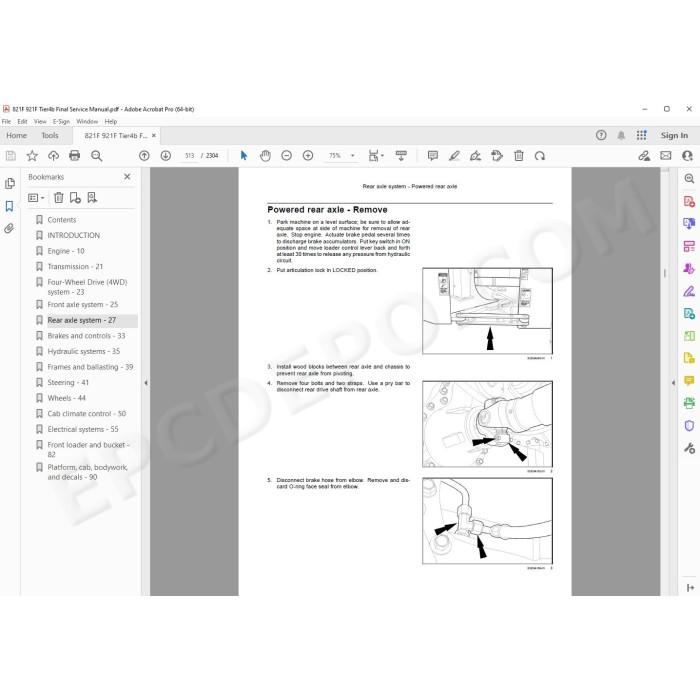This screenshot has width=700, height=700.
Task: Open the apps grid icon
Action: [642, 135]
